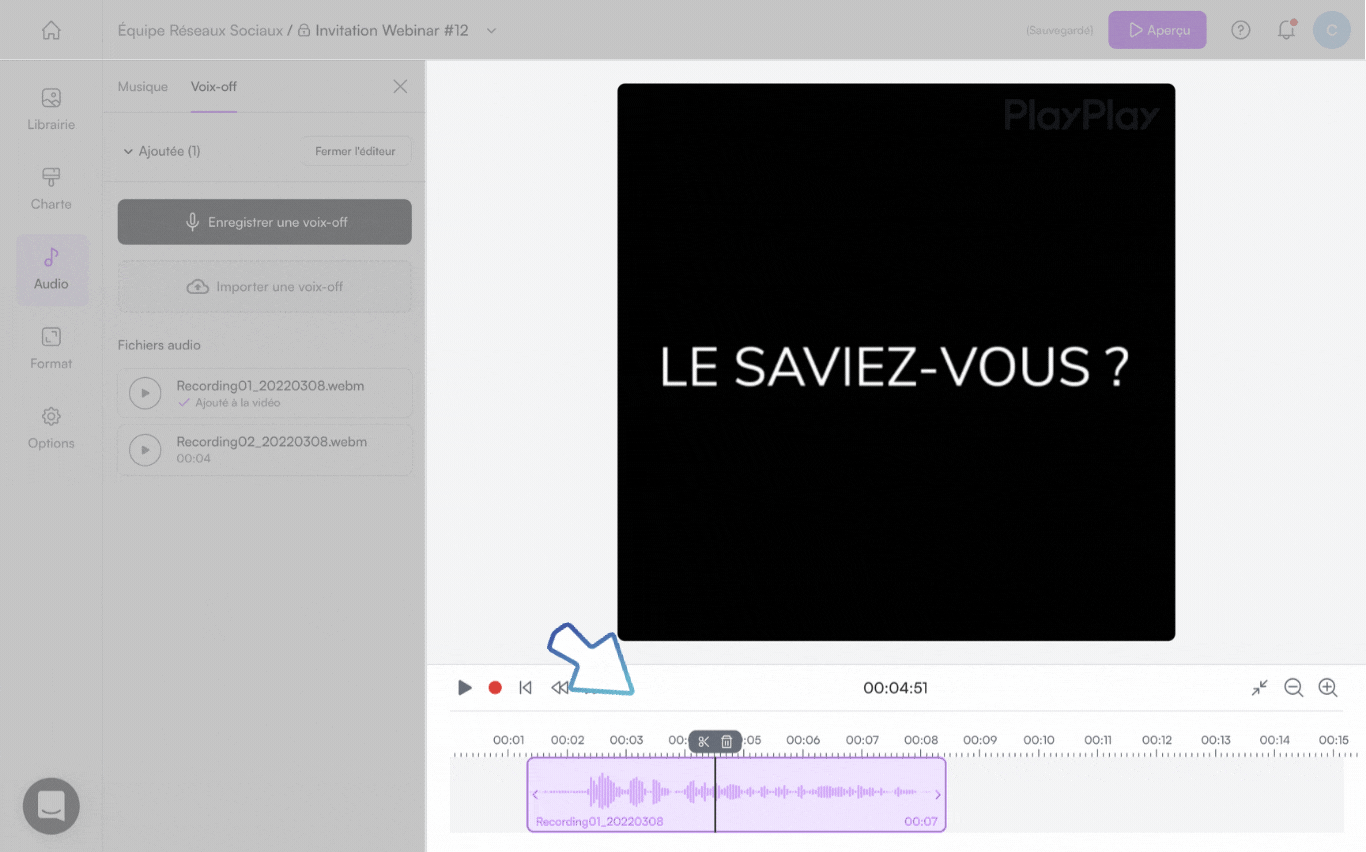1366x852 pixels.
Task: Click the right trim handle of Recording01 clip
Action: [938, 795]
